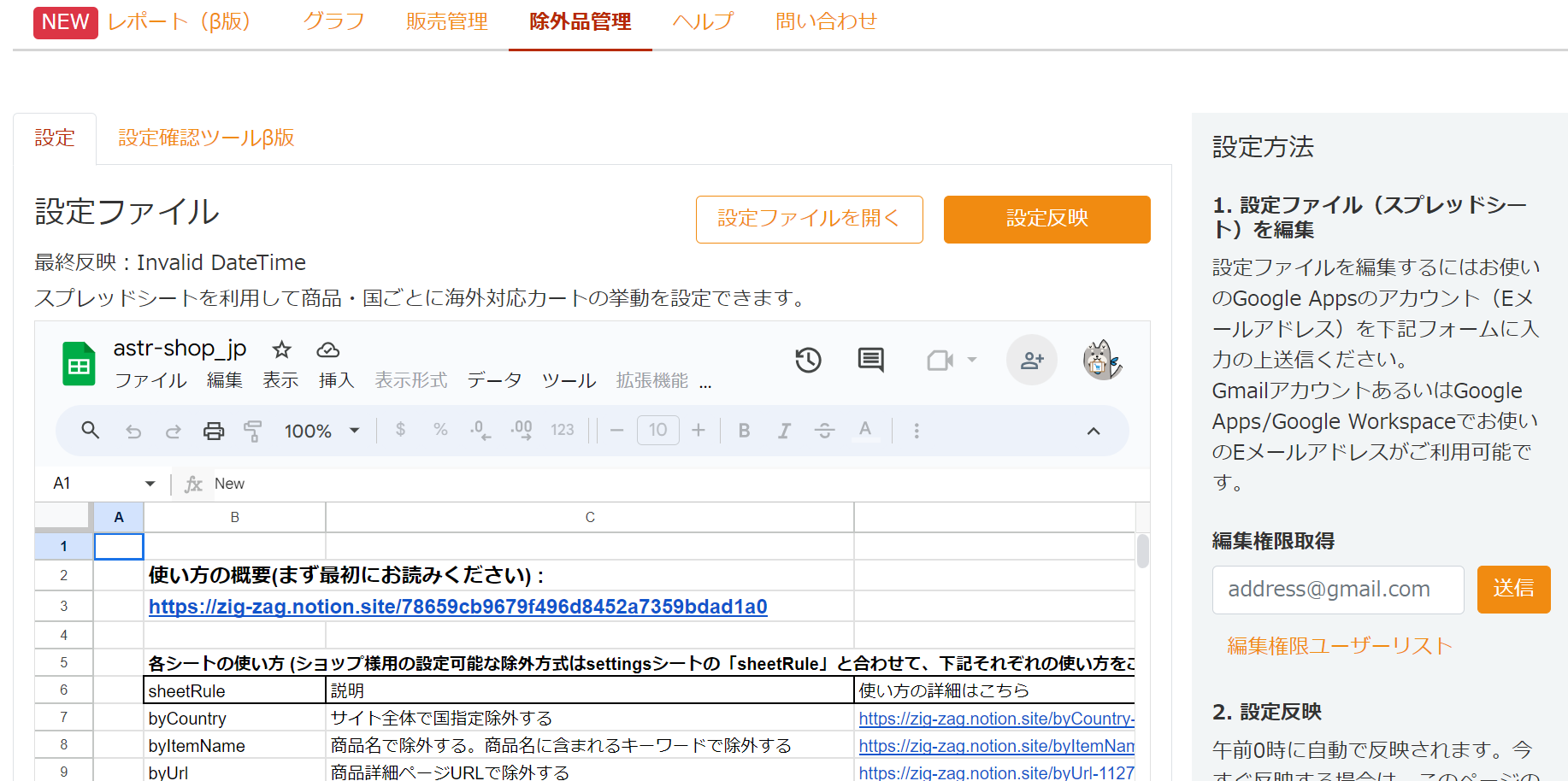Open the byCountry notion link
The width and height of the screenshot is (1568, 781).
(x=997, y=719)
